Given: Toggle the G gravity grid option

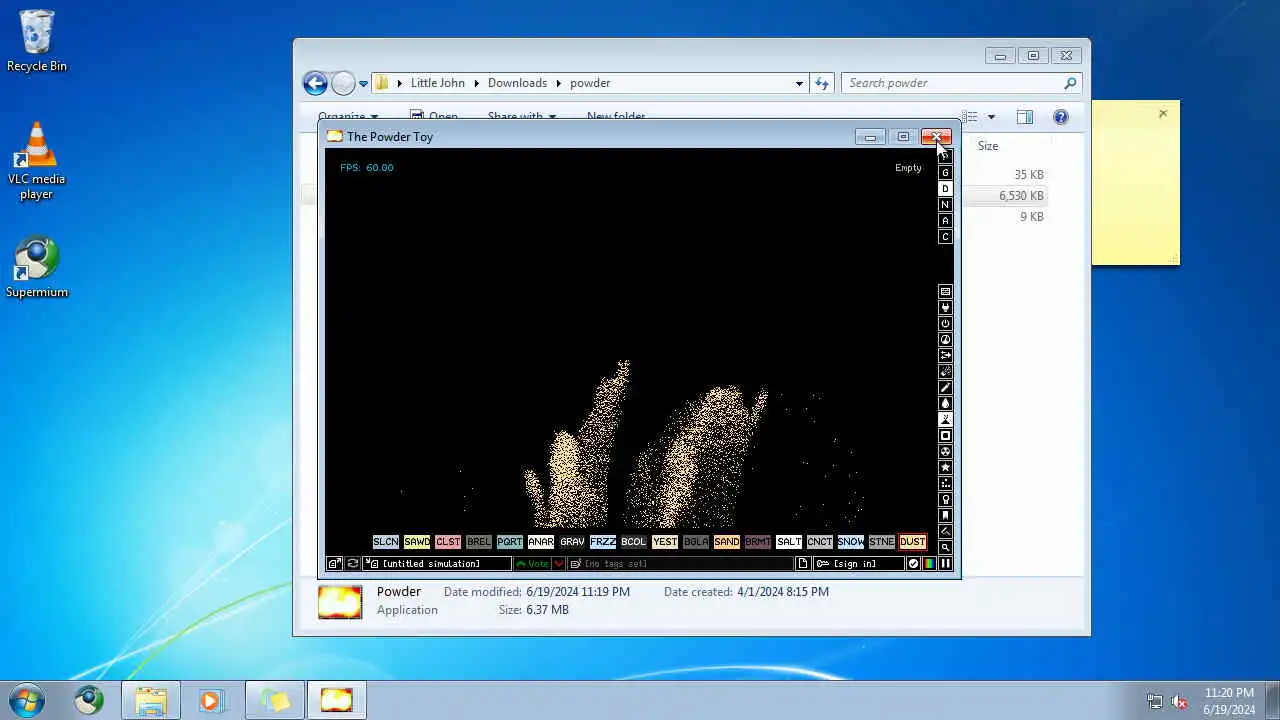Looking at the screenshot, I should point(945,173).
